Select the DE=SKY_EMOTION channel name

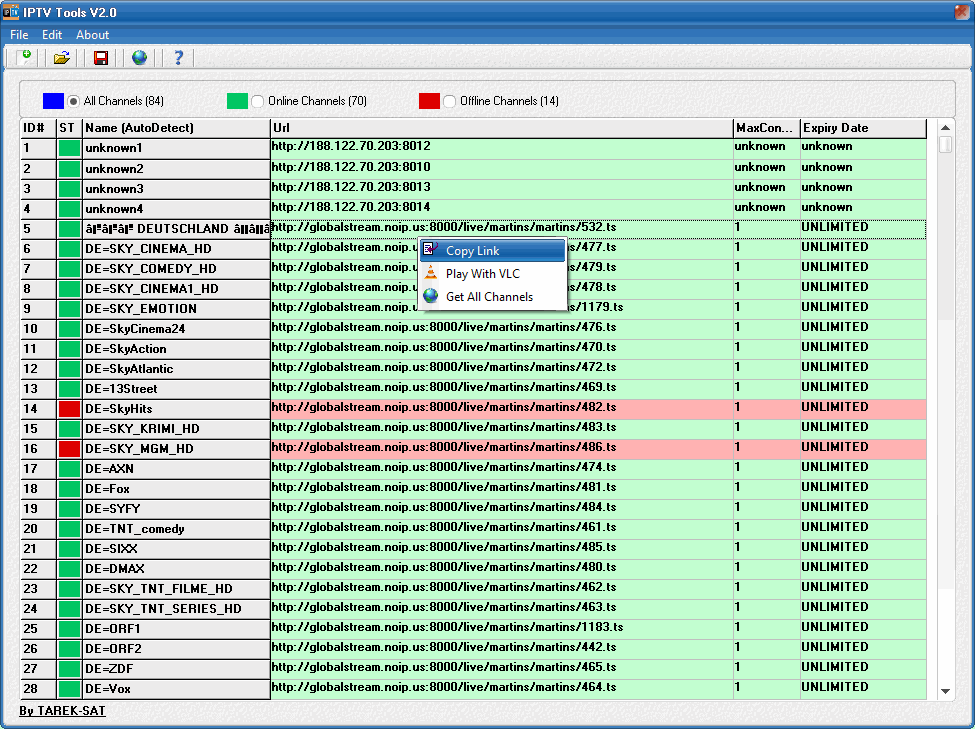pyautogui.click(x=141, y=309)
